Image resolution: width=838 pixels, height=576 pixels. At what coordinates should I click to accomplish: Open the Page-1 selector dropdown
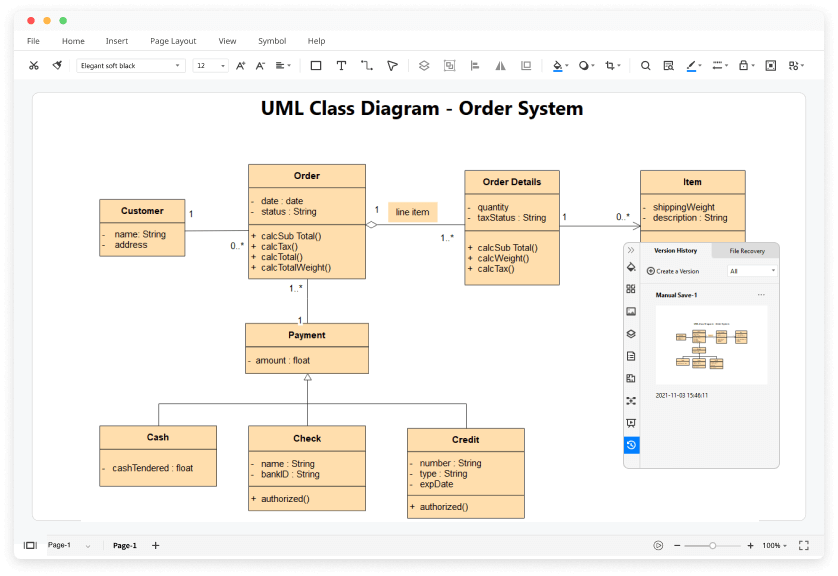(x=69, y=546)
